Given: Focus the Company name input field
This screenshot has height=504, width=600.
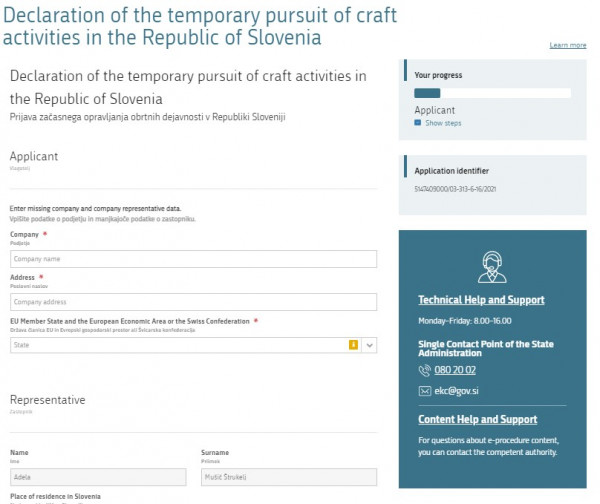Looking at the screenshot, I should tap(194, 259).
